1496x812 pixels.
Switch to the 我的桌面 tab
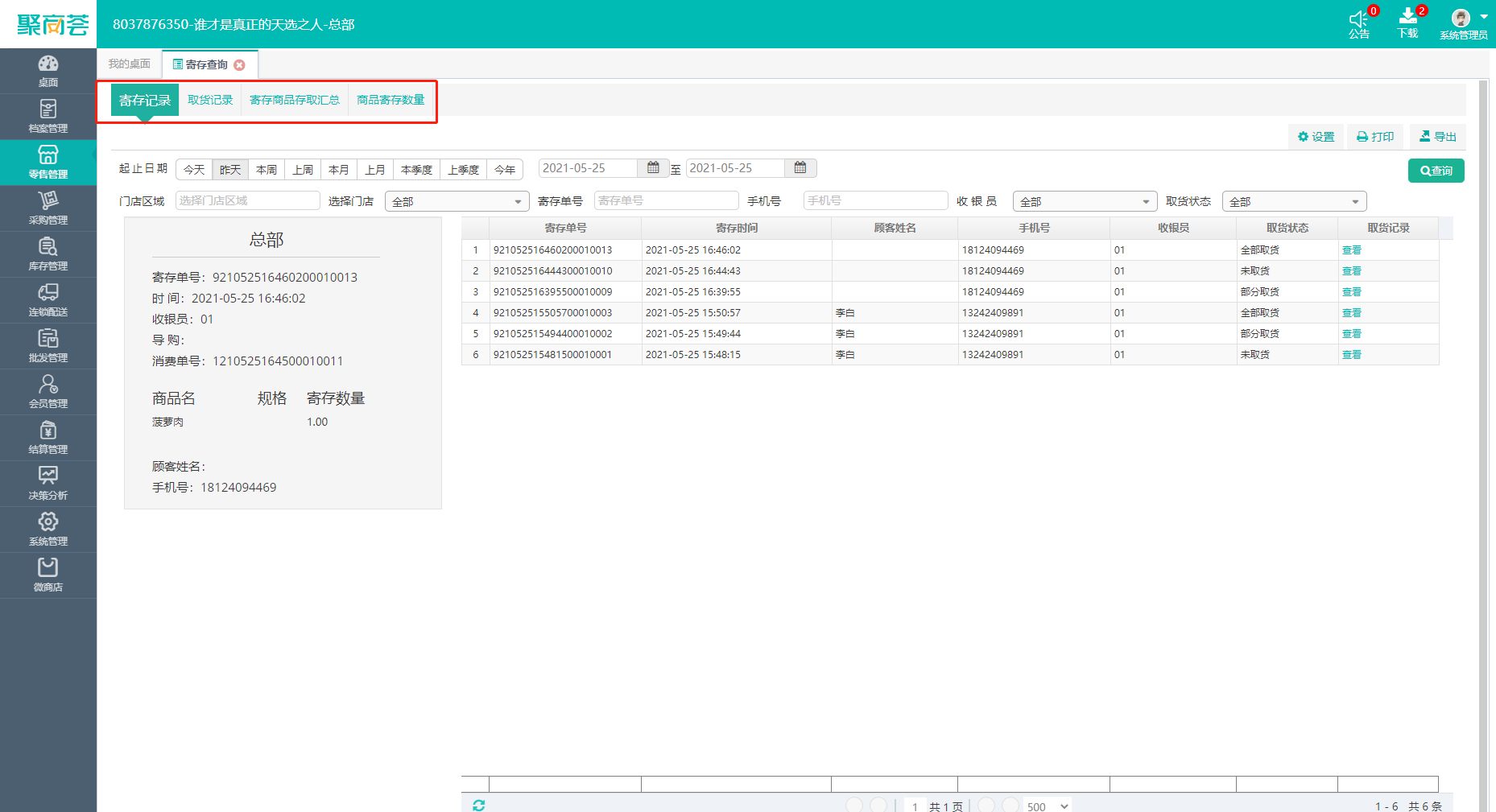coord(129,64)
